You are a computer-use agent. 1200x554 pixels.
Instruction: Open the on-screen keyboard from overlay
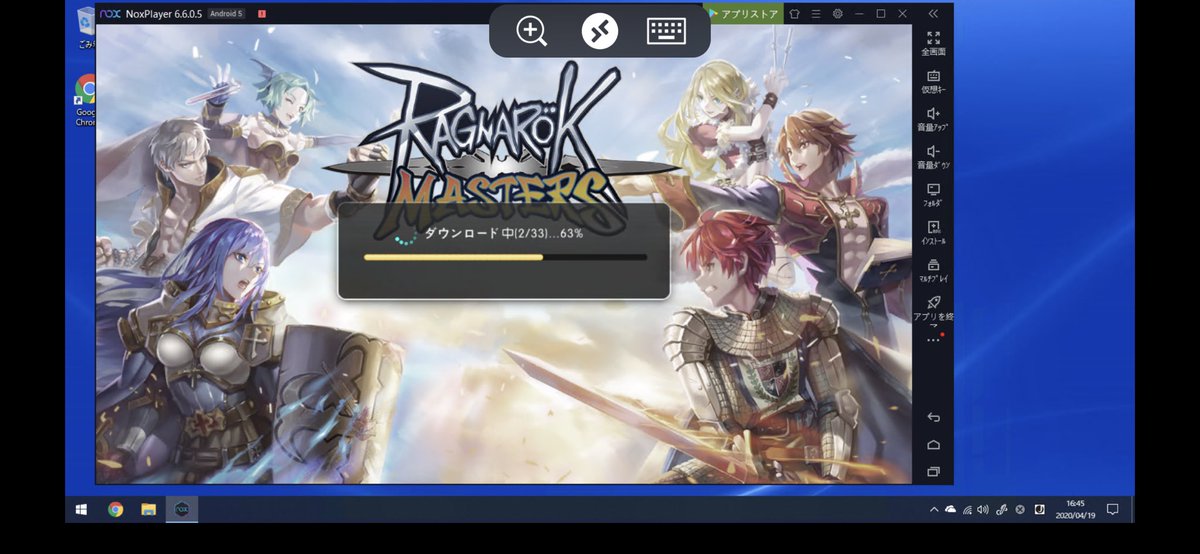pyautogui.click(x=666, y=31)
